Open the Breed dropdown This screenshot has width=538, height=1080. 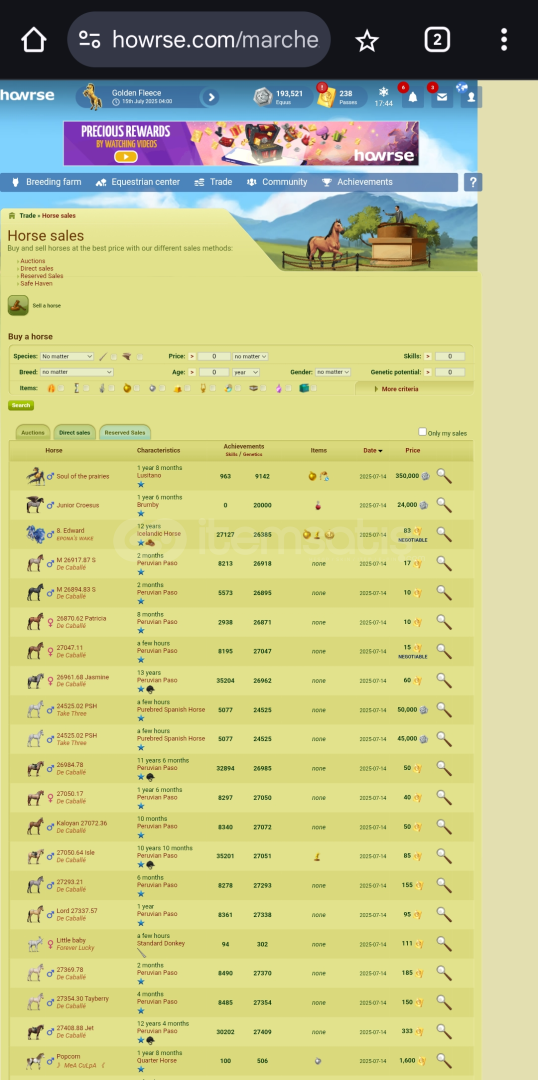click(76, 372)
